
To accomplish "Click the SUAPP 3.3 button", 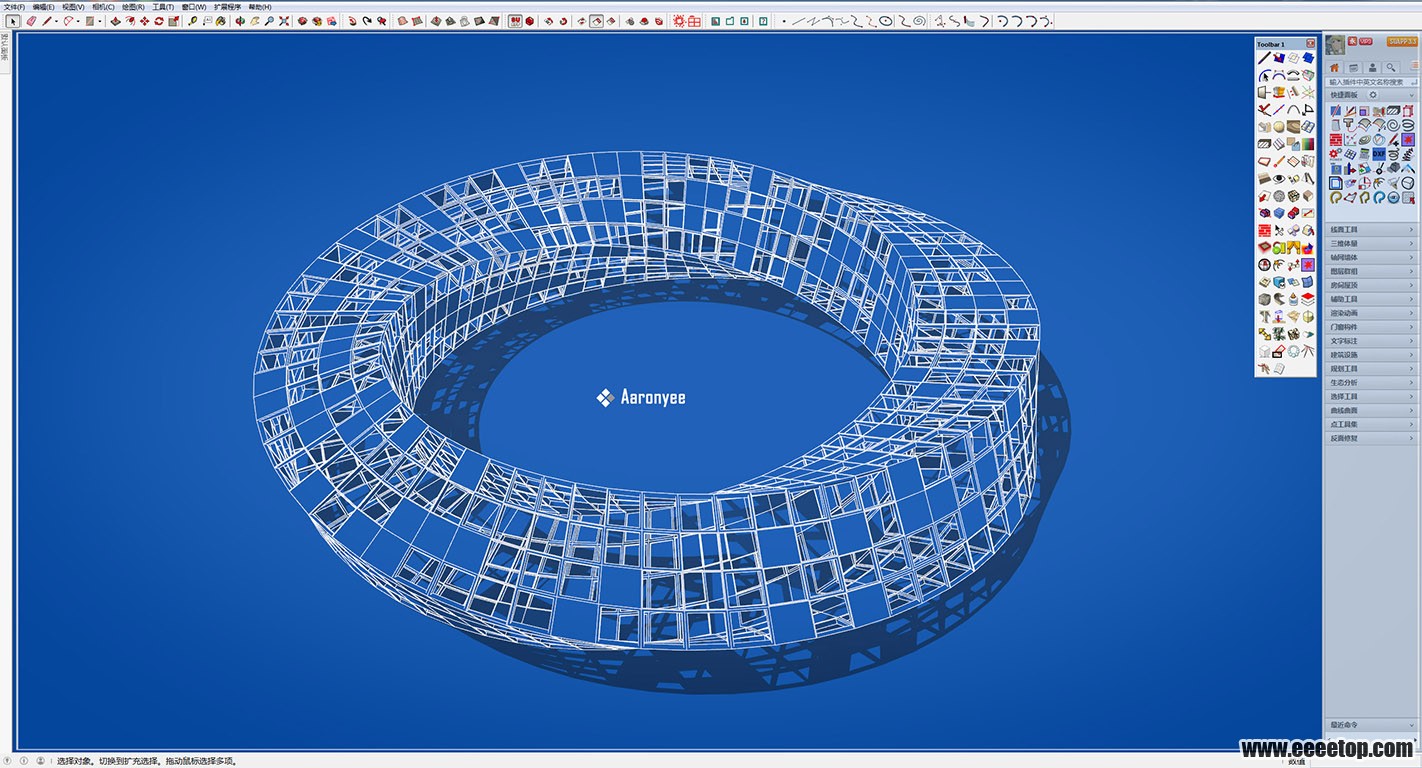I will pos(1402,41).
